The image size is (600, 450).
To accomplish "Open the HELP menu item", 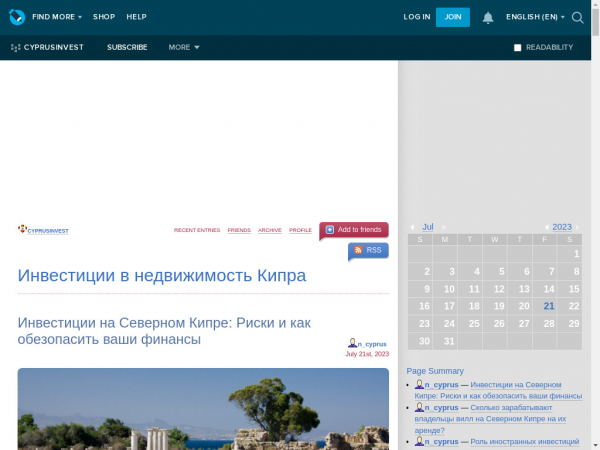I will [x=136, y=17].
